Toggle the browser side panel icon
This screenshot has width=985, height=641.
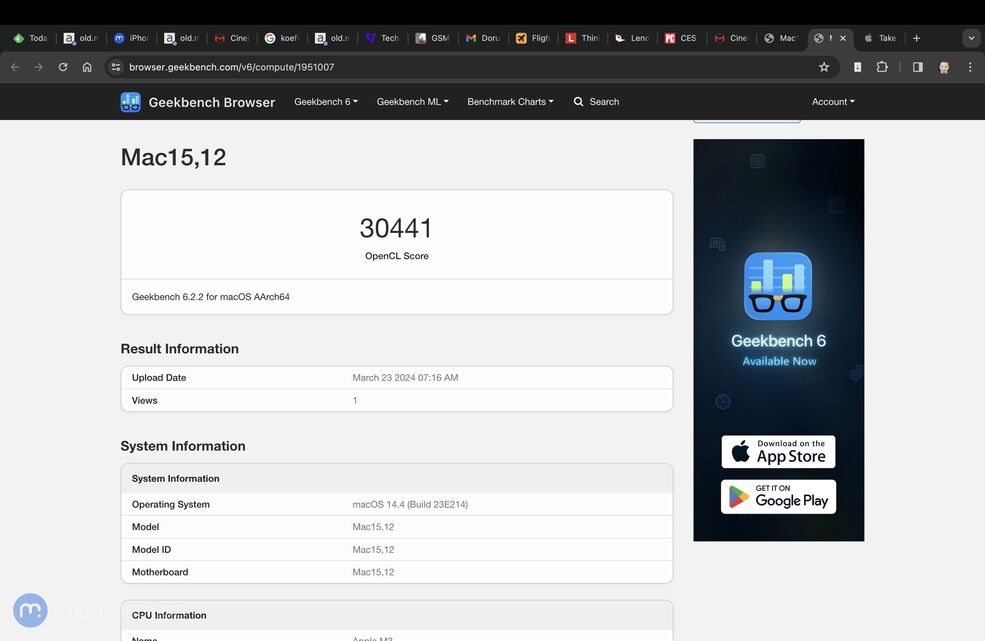(917, 67)
